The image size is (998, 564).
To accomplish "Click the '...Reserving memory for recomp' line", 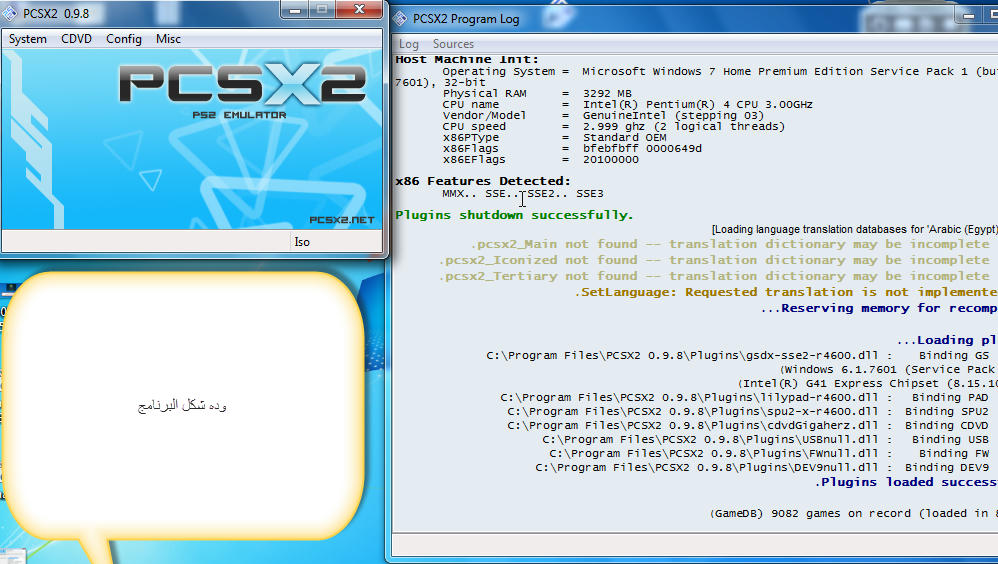I will click(879, 308).
